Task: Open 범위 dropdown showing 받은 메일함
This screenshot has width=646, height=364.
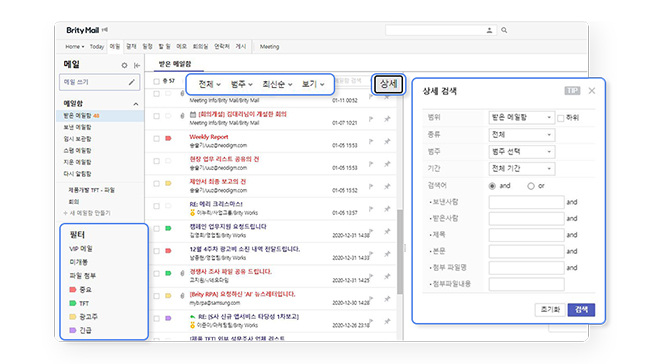Action: pos(522,117)
